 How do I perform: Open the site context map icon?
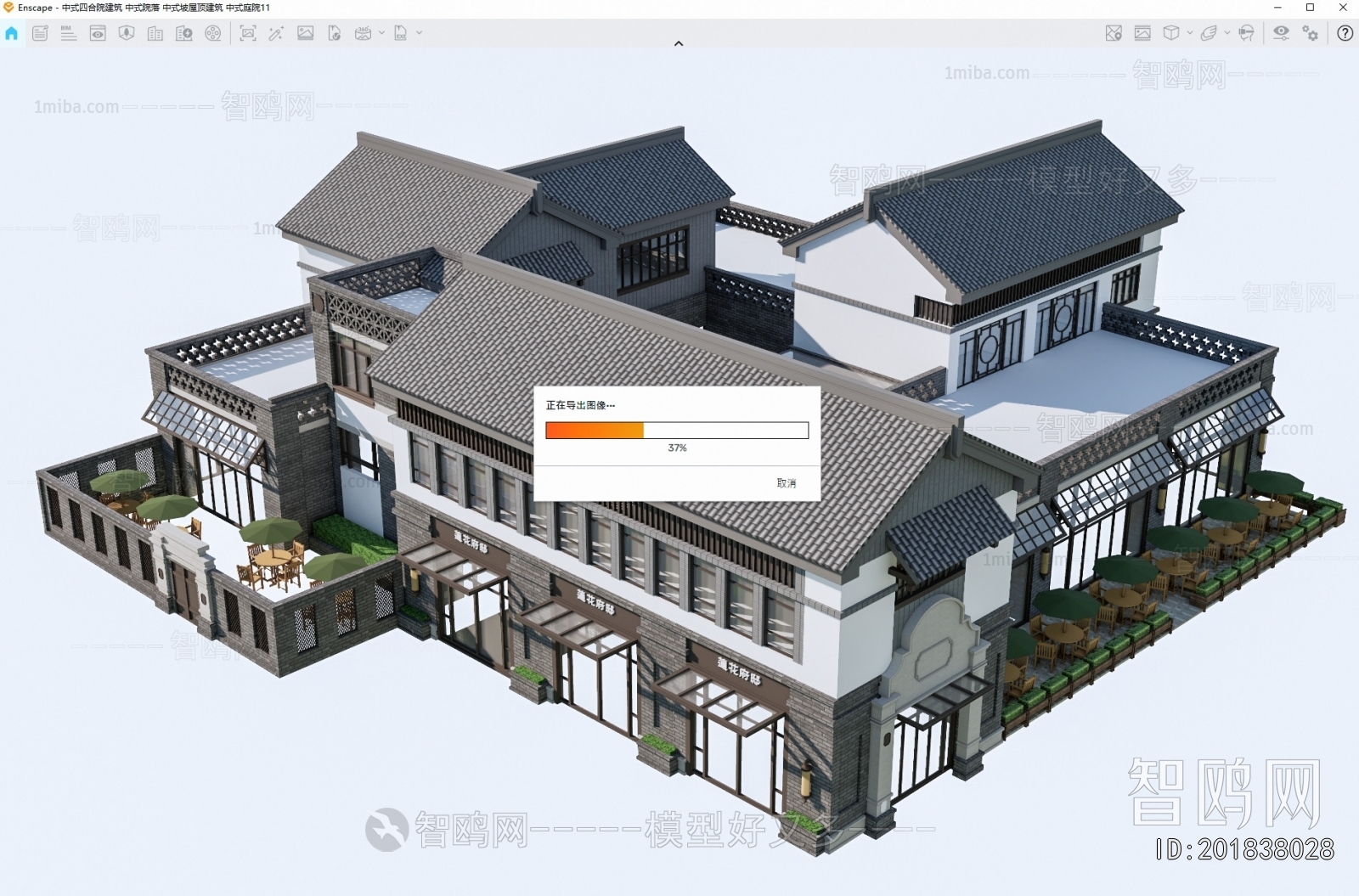1112,34
